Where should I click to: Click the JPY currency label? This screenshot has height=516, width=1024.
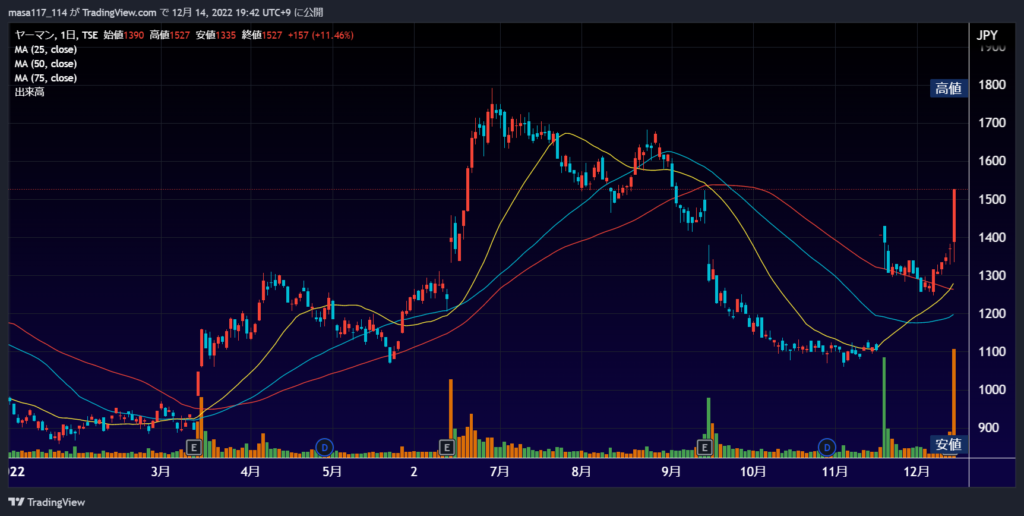987,35
